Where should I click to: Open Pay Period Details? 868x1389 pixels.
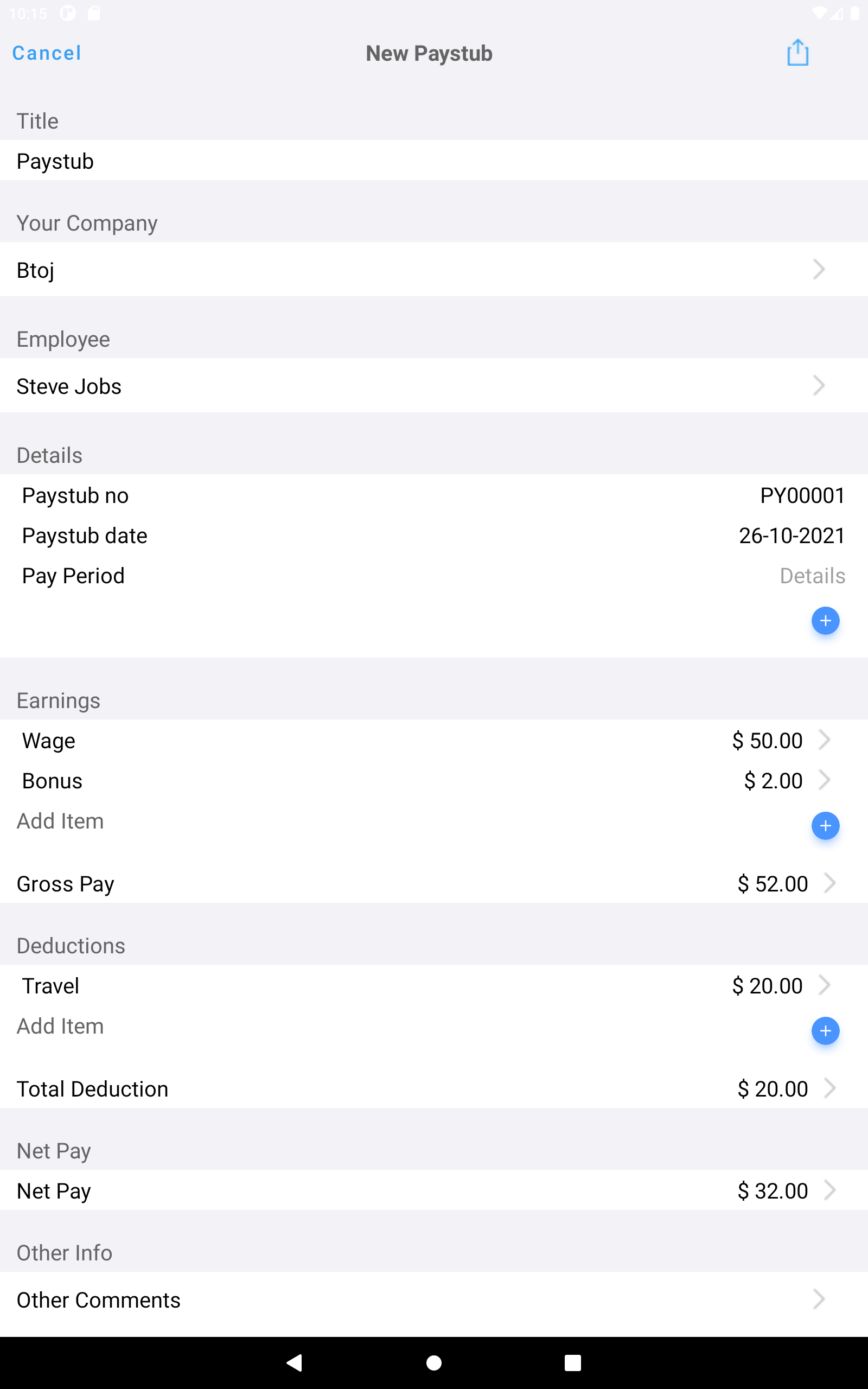(812, 576)
